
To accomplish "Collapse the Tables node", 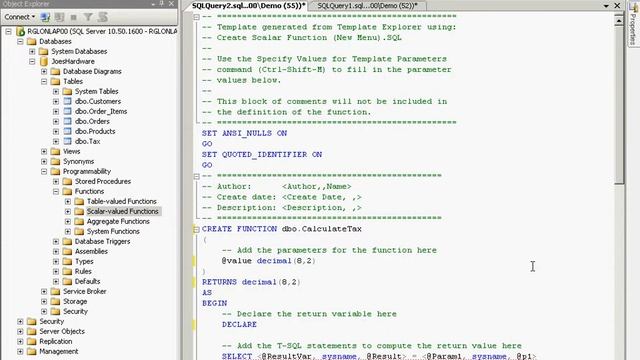I will (x=44, y=82).
